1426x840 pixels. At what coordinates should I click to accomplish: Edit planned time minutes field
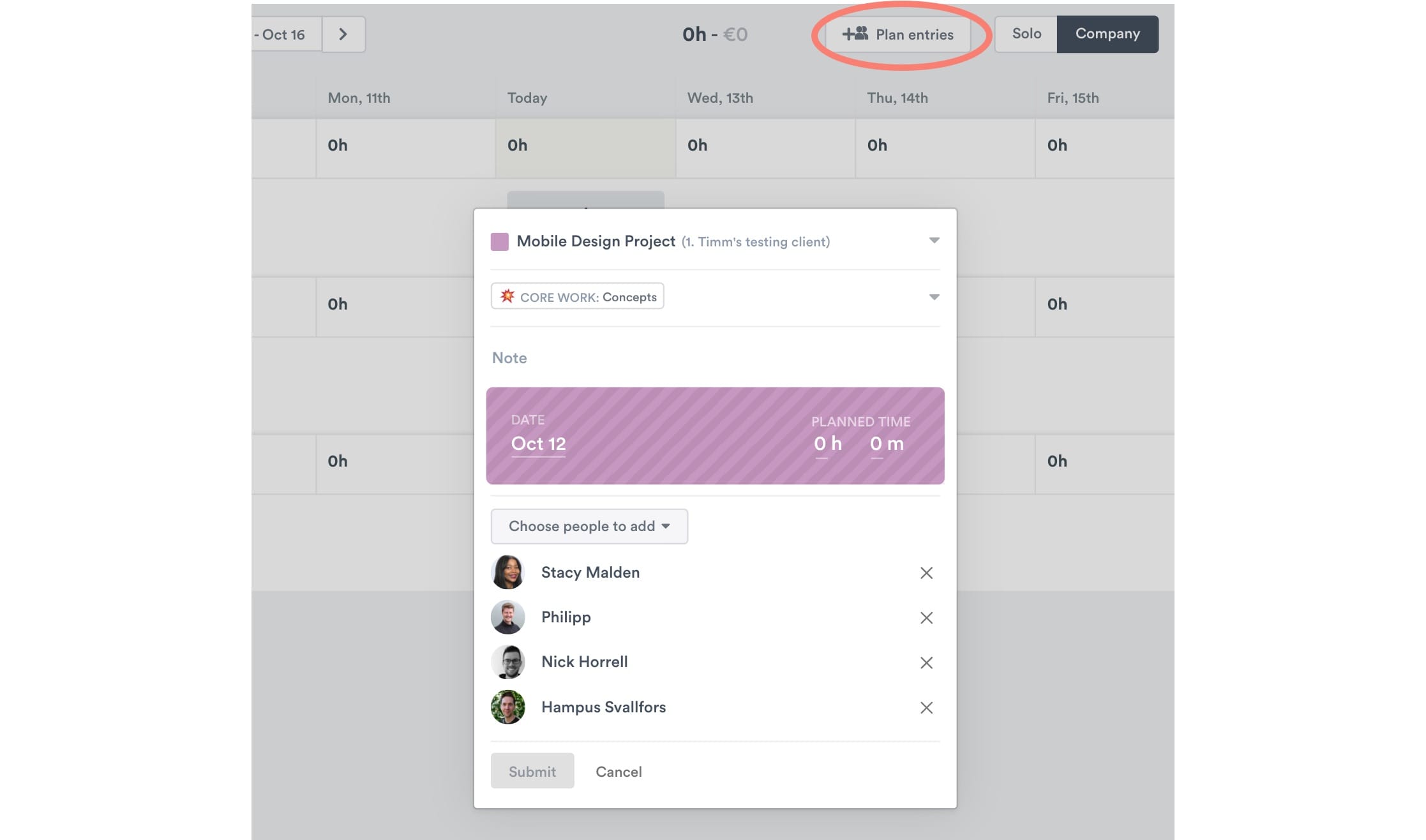877,444
